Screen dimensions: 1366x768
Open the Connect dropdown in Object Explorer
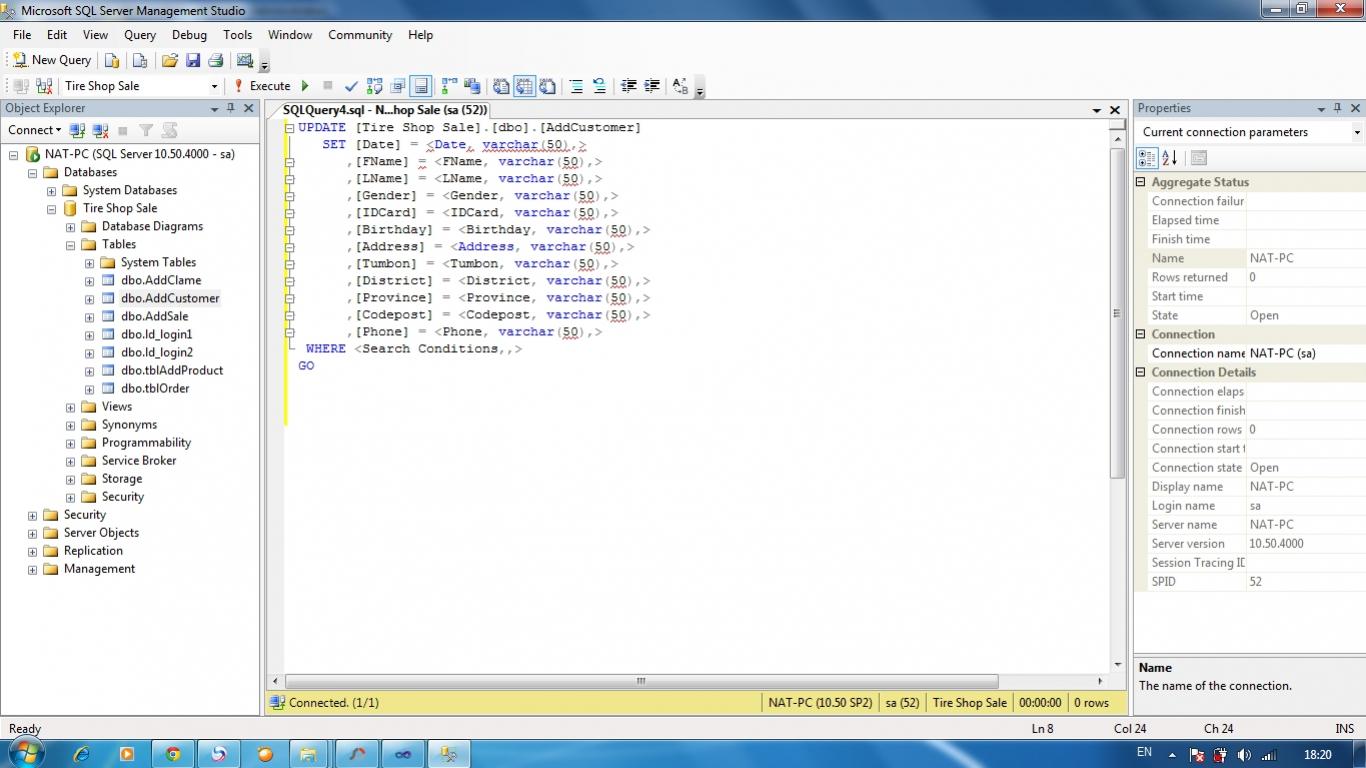pyautogui.click(x=34, y=130)
